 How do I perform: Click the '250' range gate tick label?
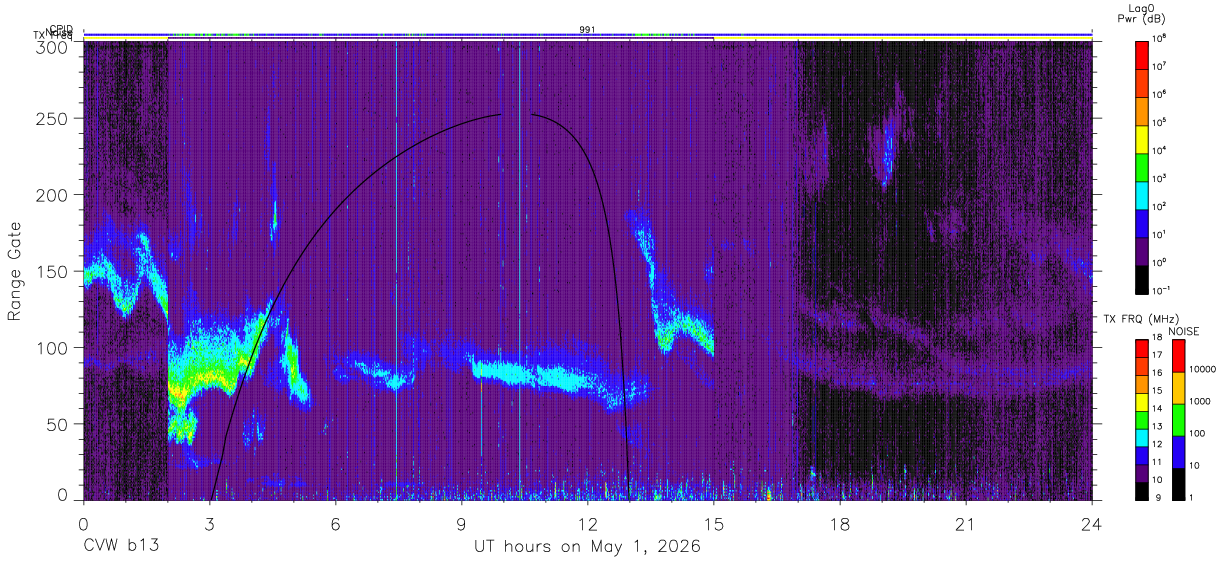[54, 119]
